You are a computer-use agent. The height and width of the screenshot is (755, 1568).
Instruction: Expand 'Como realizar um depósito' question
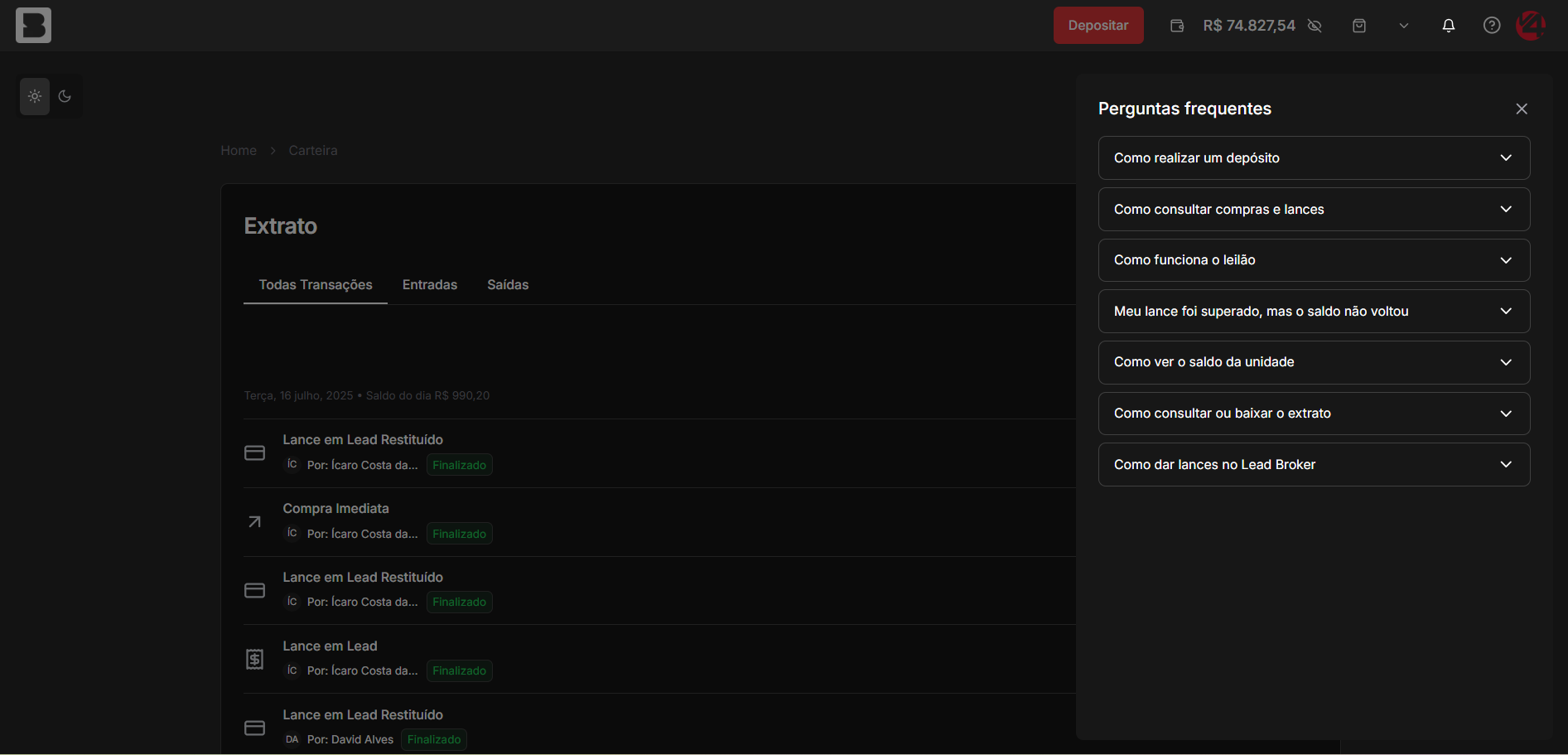1313,158
